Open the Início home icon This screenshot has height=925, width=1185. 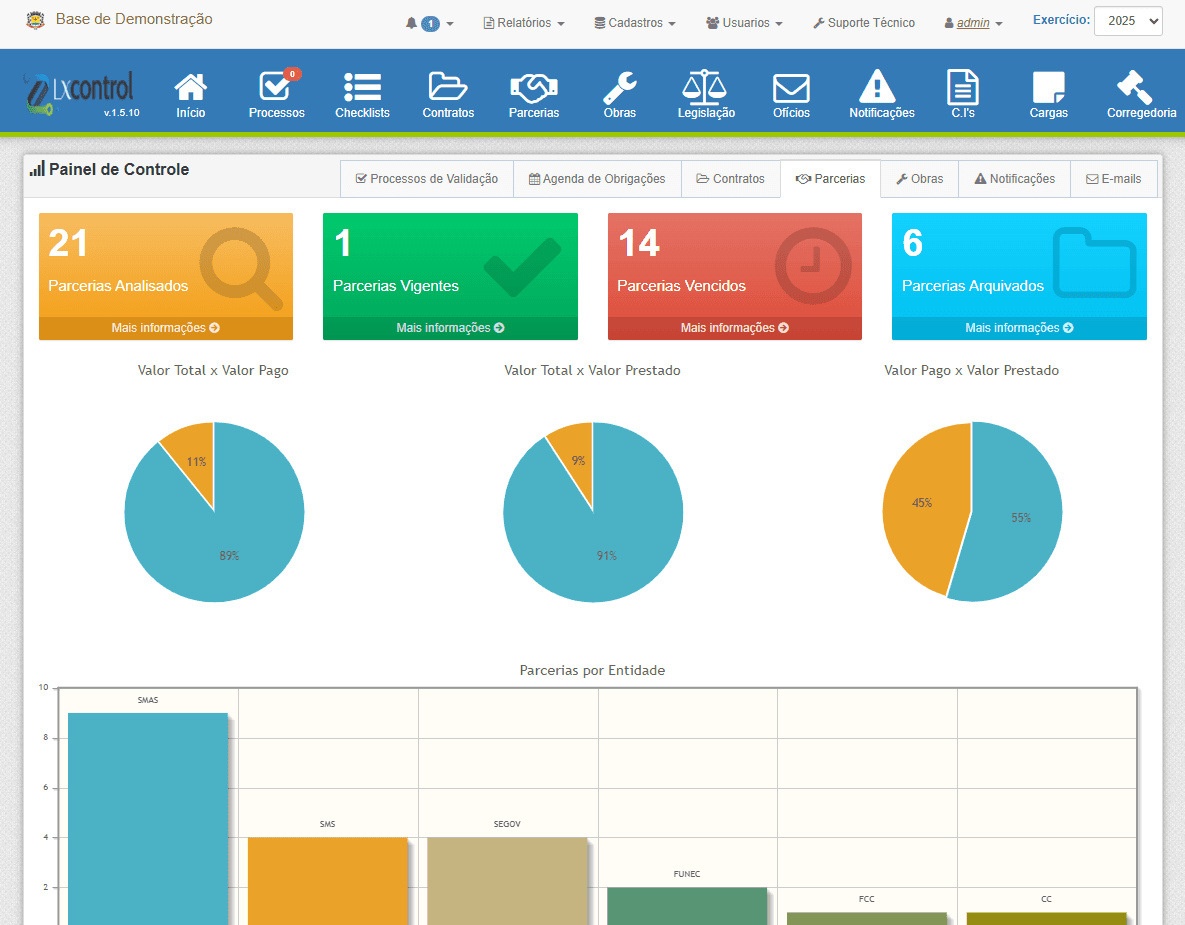pos(190,89)
